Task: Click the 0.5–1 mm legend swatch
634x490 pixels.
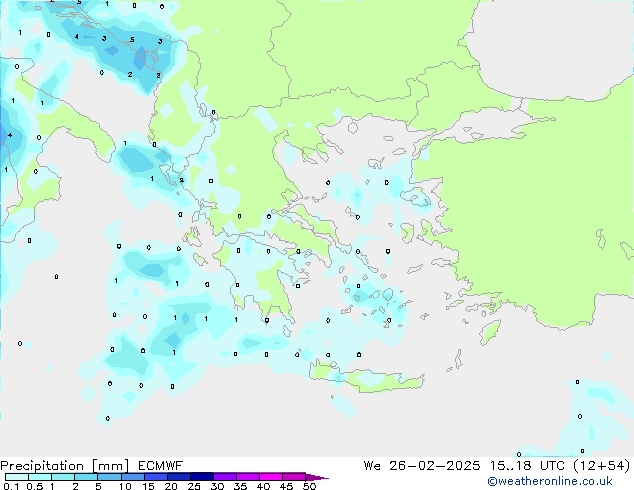Action: click(40, 477)
